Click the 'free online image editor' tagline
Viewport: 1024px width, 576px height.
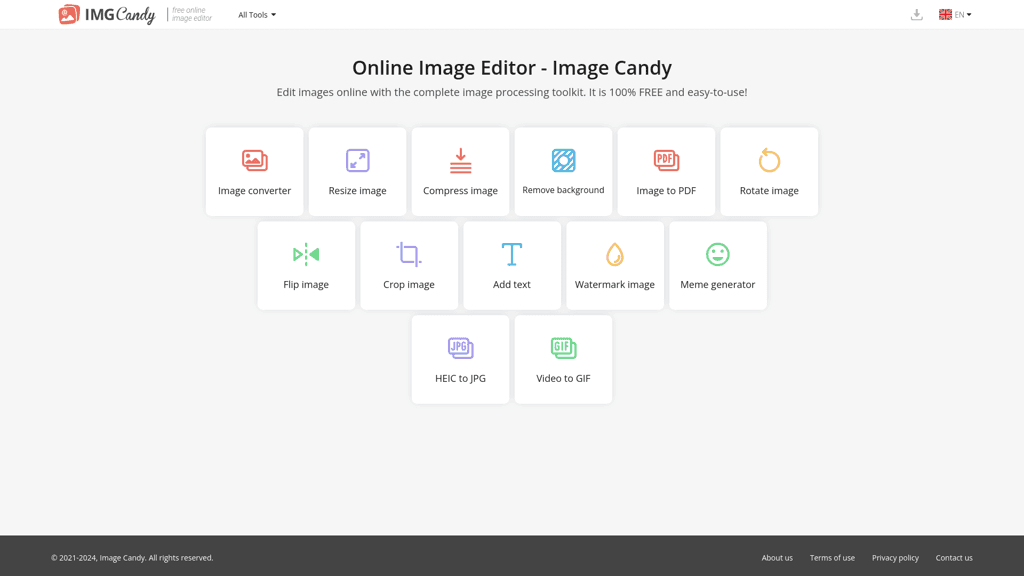point(192,14)
